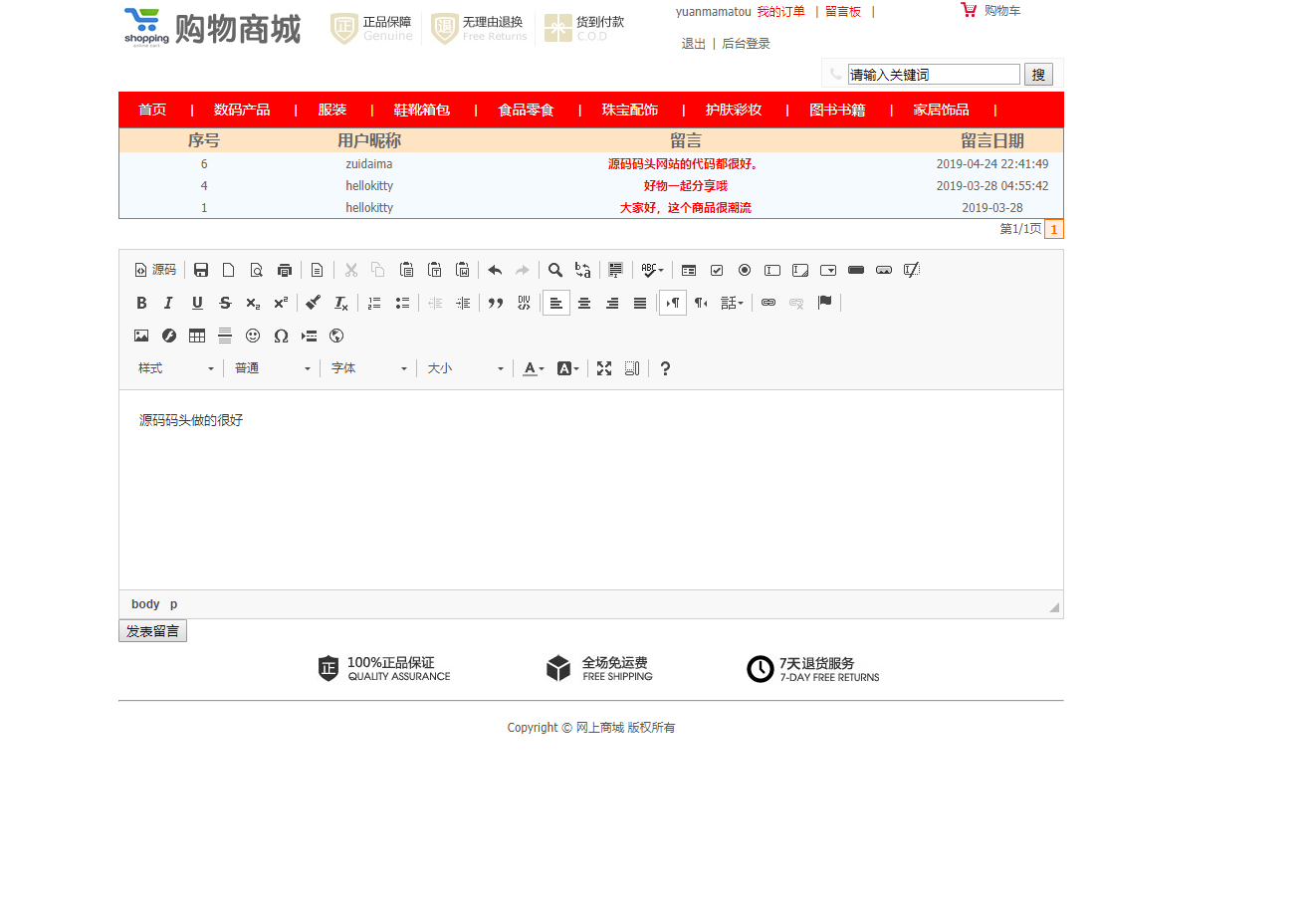Maximize the editor with the fullscreen icon
This screenshot has height=905, width=1316.
pyautogui.click(x=604, y=368)
